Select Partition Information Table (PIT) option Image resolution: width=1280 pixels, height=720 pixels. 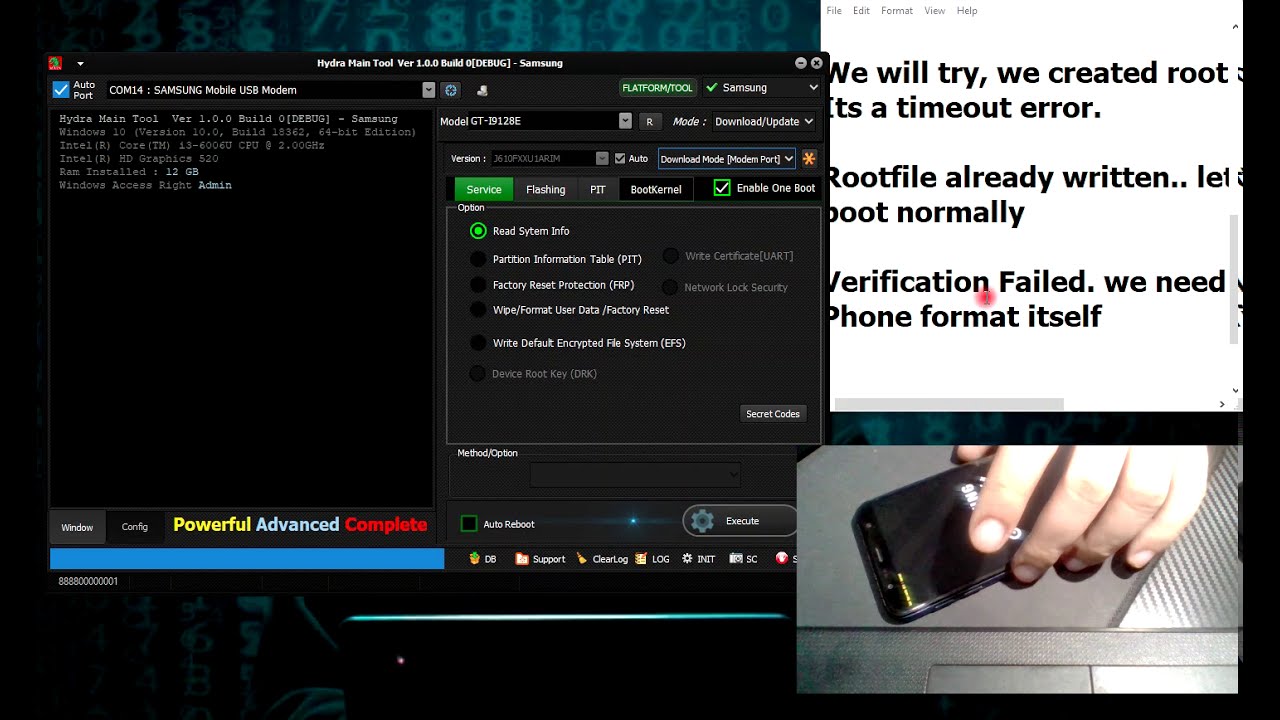click(x=478, y=259)
